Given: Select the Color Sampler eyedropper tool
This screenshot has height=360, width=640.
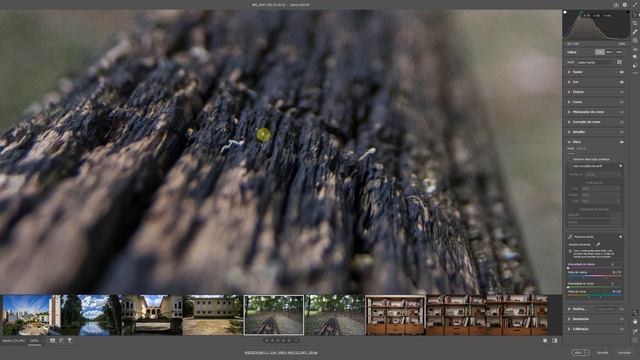Looking at the screenshot, I should pyautogui.click(x=635, y=331).
